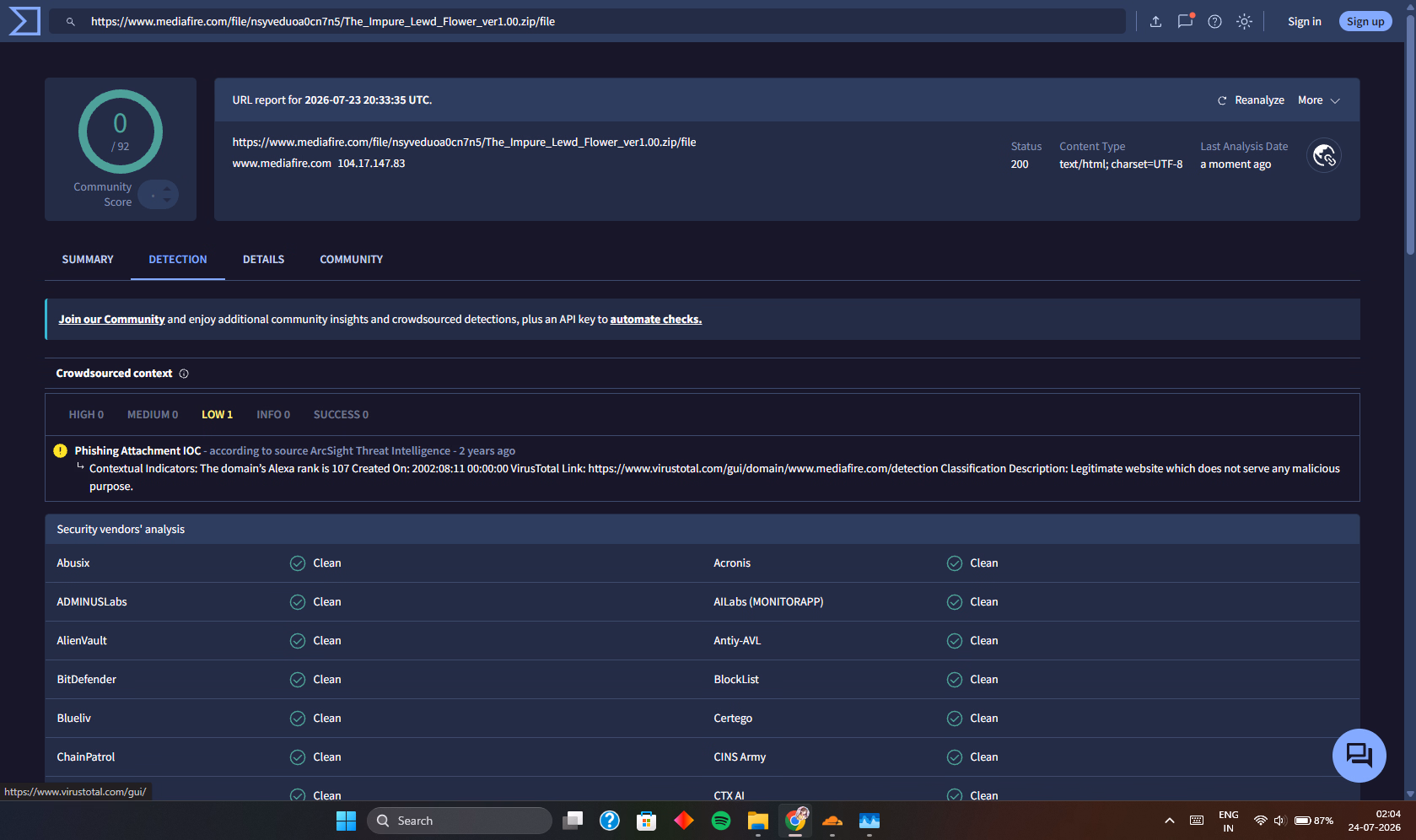The width and height of the screenshot is (1416, 840).
Task: Expand the More dropdown menu
Action: click(1318, 100)
